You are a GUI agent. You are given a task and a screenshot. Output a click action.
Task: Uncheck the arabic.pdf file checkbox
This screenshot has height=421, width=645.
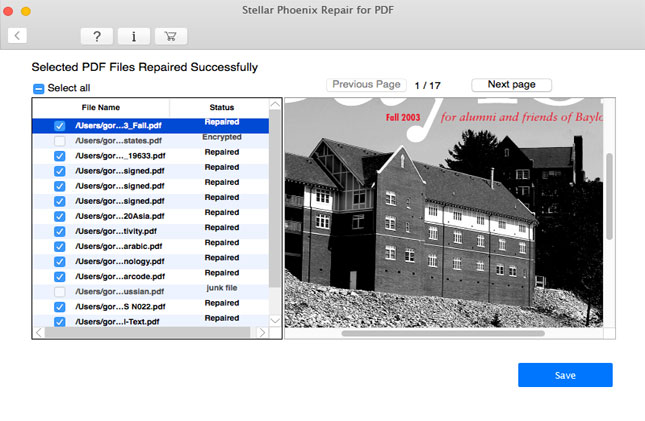pos(60,247)
